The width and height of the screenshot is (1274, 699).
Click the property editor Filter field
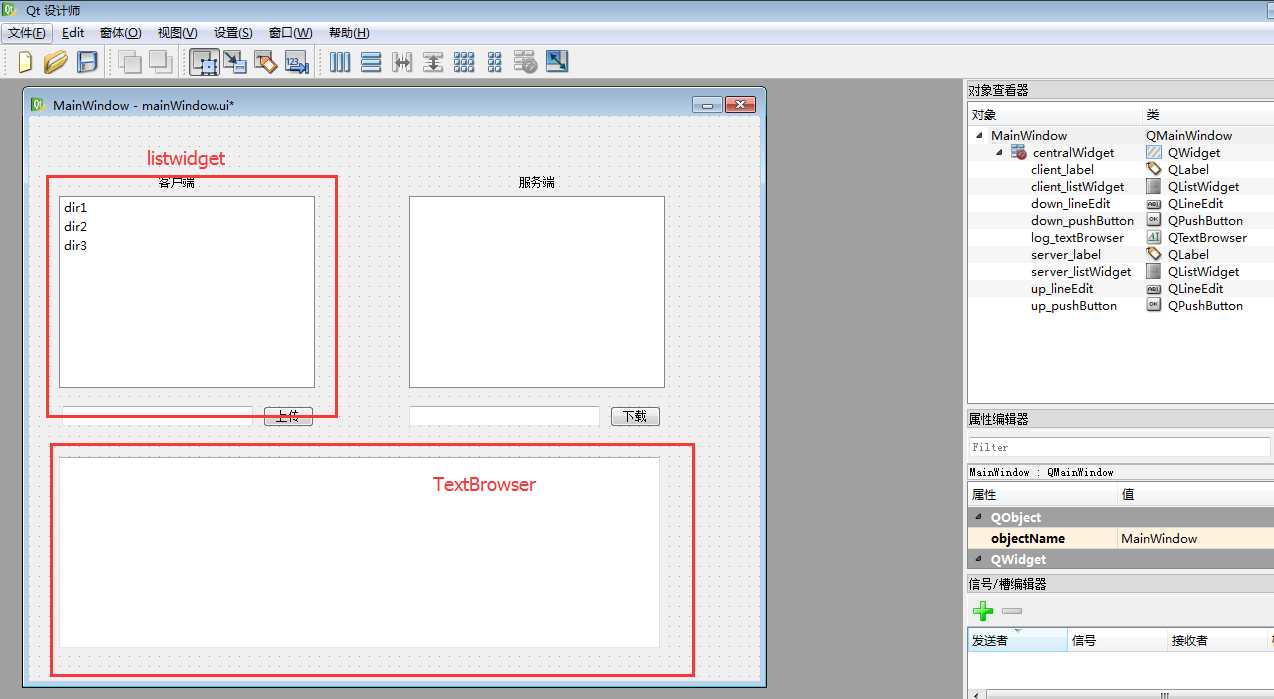click(x=1119, y=447)
